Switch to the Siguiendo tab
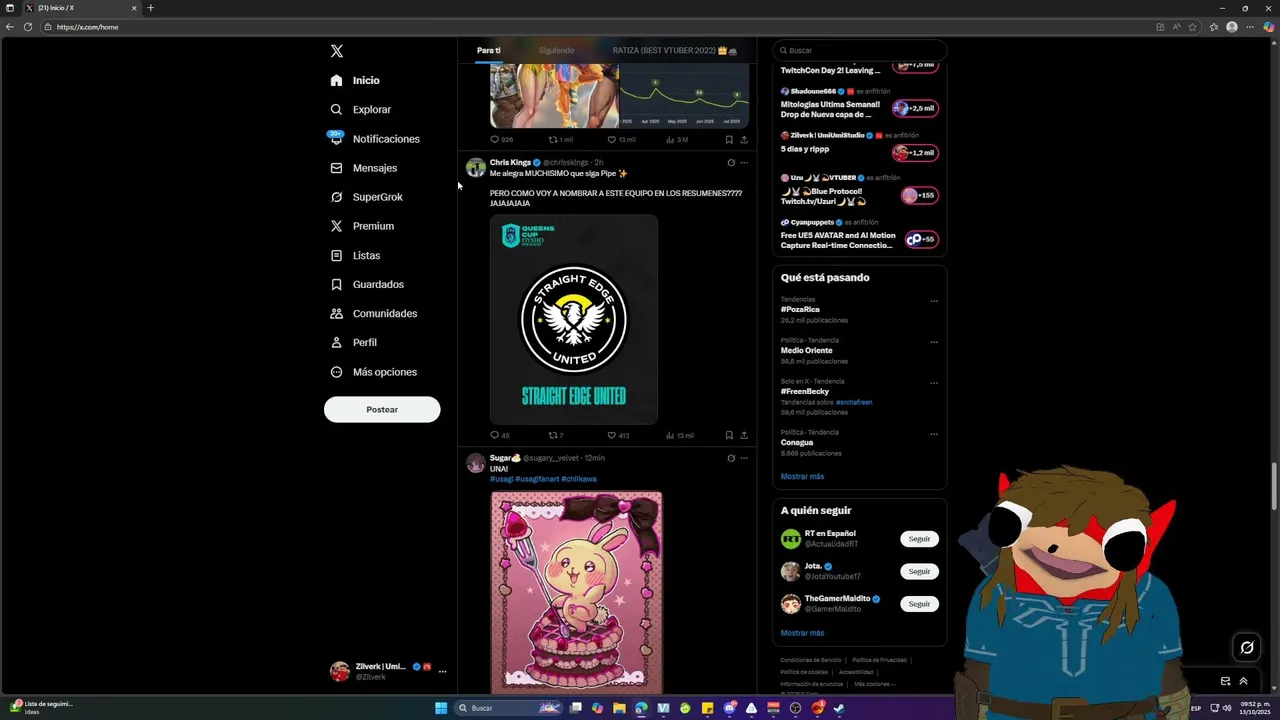Screen dimensions: 1280x720 click(556, 50)
